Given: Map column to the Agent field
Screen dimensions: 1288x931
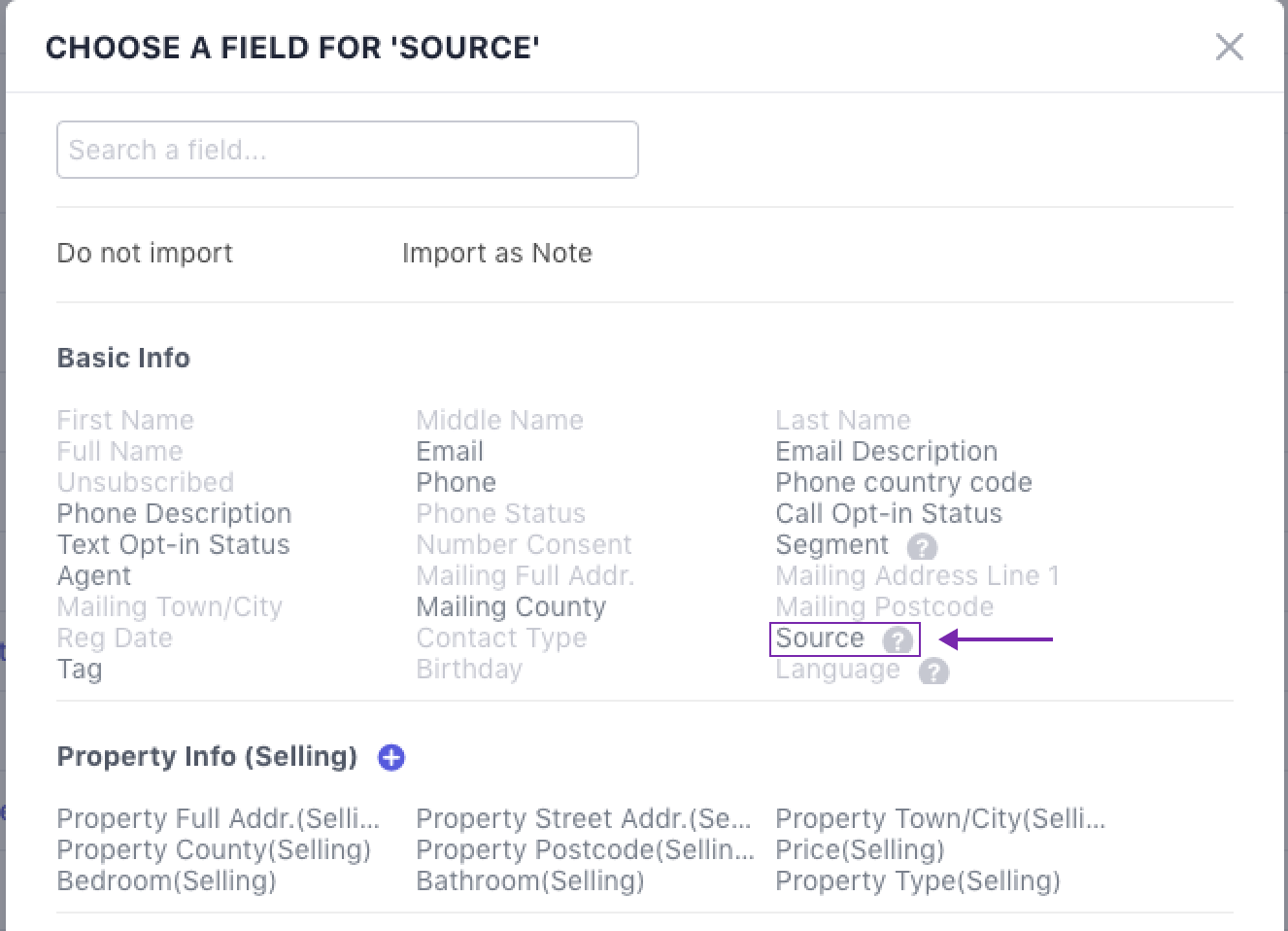Looking at the screenshot, I should tap(94, 575).
